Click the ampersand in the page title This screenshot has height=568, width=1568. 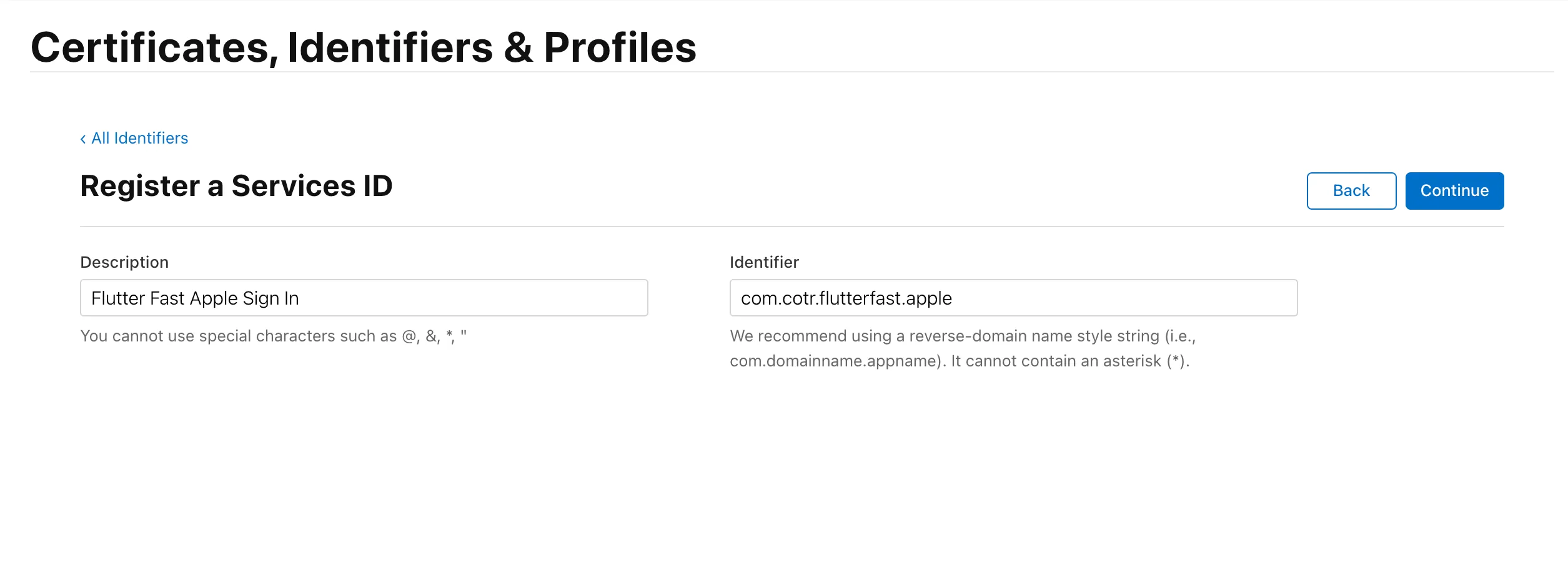click(x=519, y=47)
